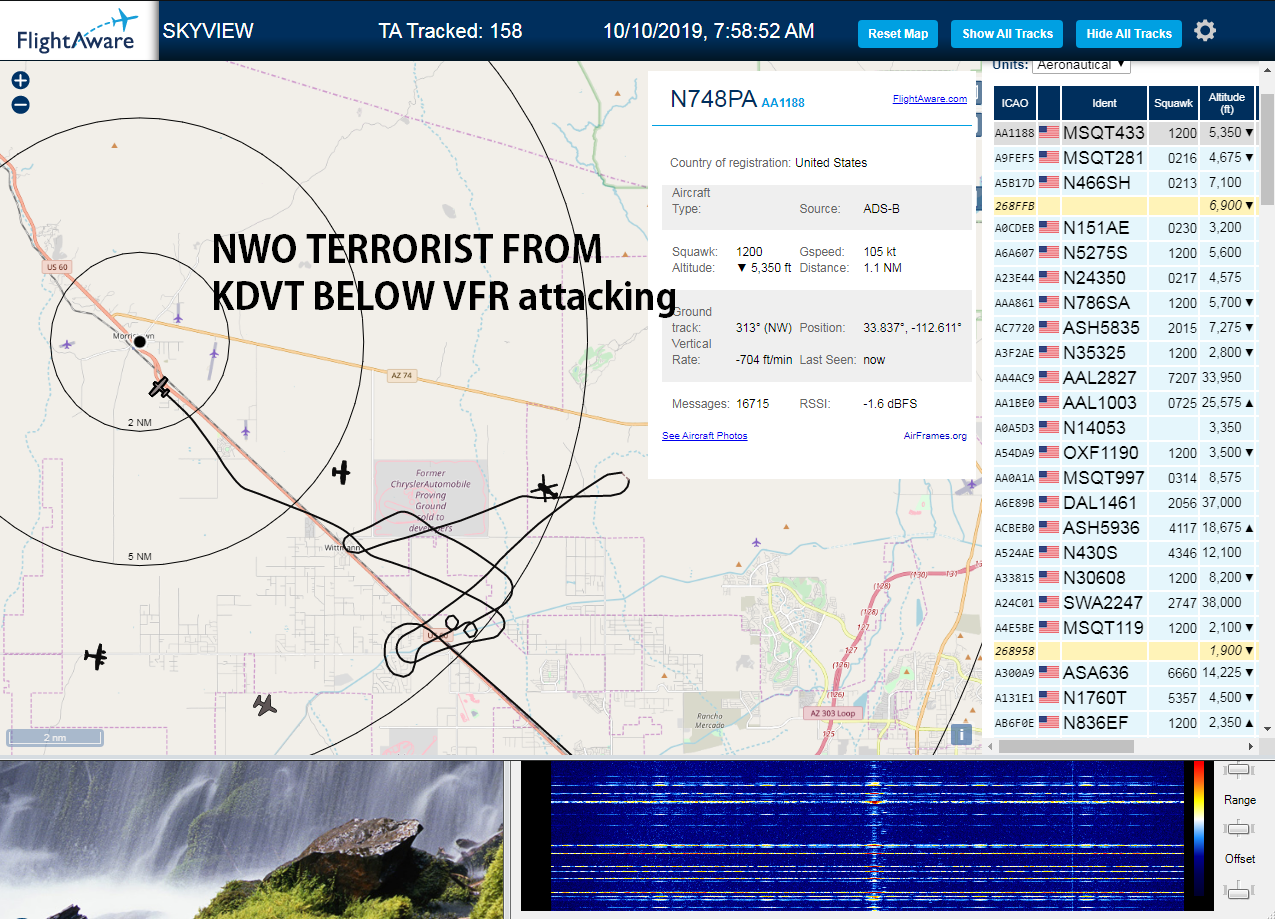Click the FlightAware logo
1275x919 pixels.
[x=78, y=31]
